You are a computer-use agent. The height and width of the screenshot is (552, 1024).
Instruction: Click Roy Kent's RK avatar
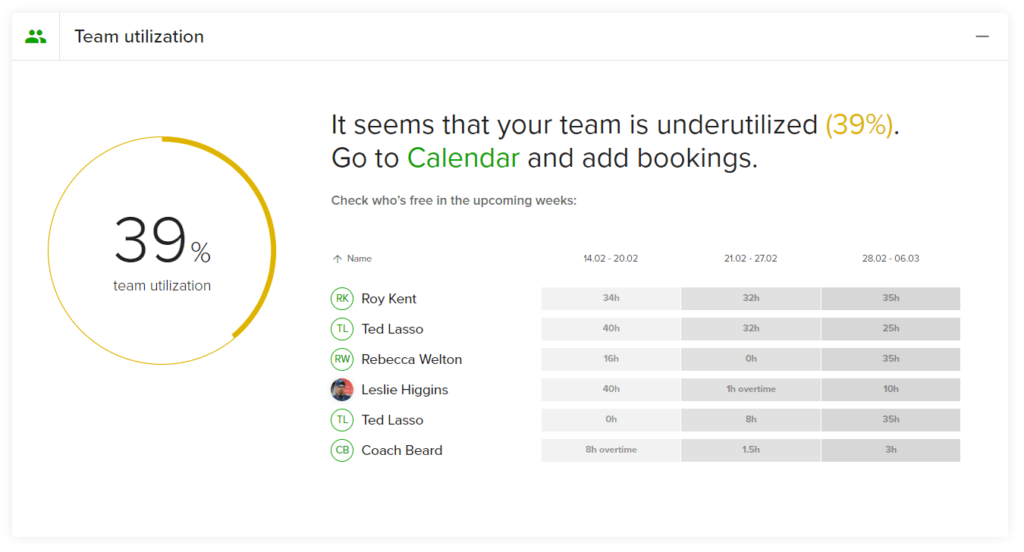pyautogui.click(x=342, y=299)
